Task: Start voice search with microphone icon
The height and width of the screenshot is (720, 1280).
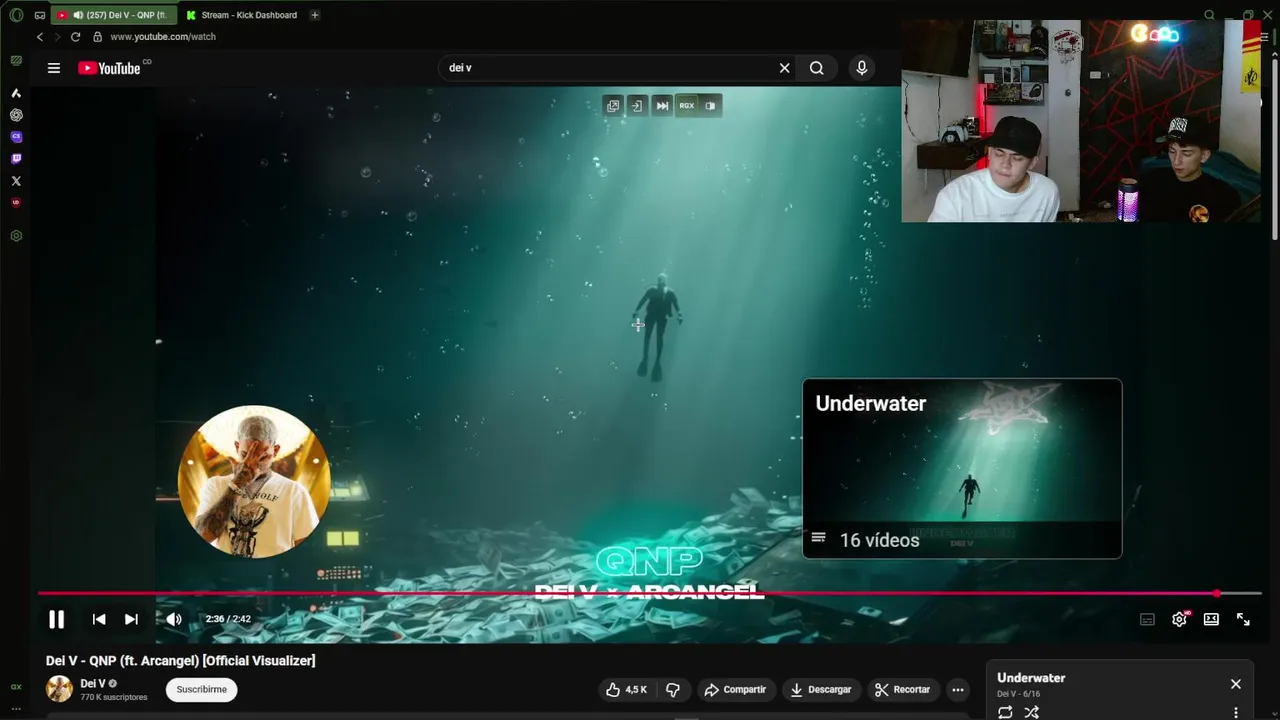Action: [862, 68]
